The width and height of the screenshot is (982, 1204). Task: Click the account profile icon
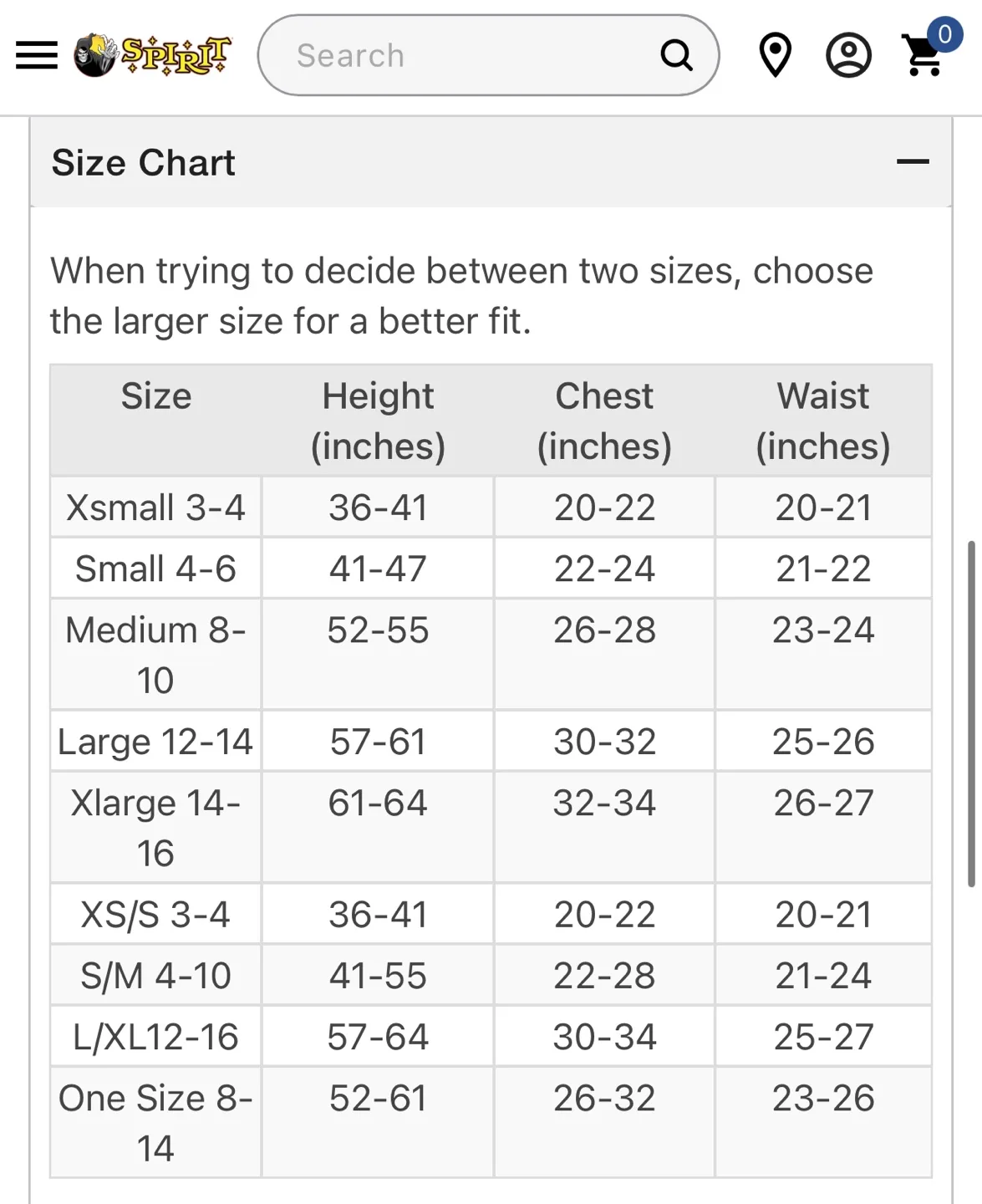tap(849, 56)
